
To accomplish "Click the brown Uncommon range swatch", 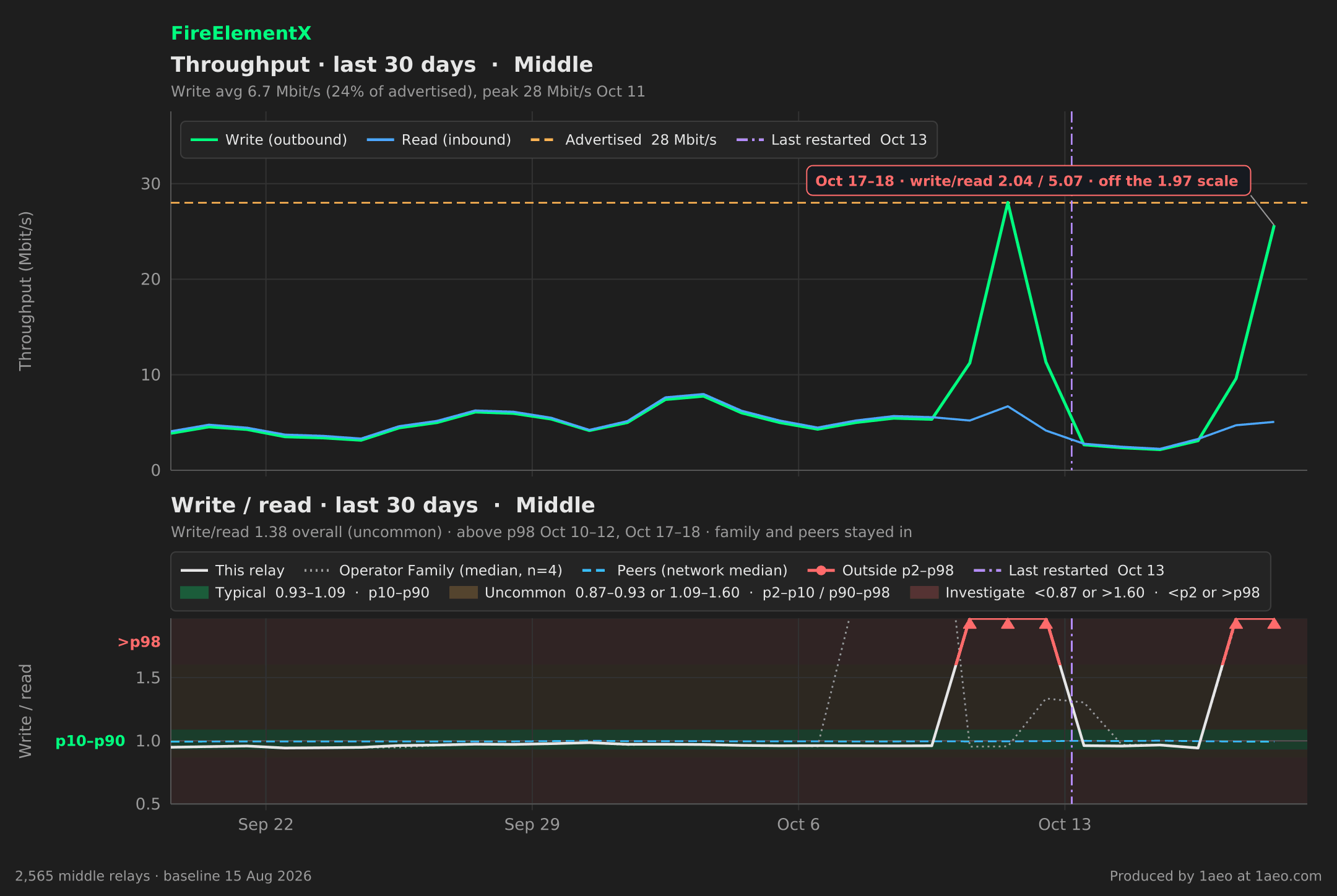I will tap(464, 593).
